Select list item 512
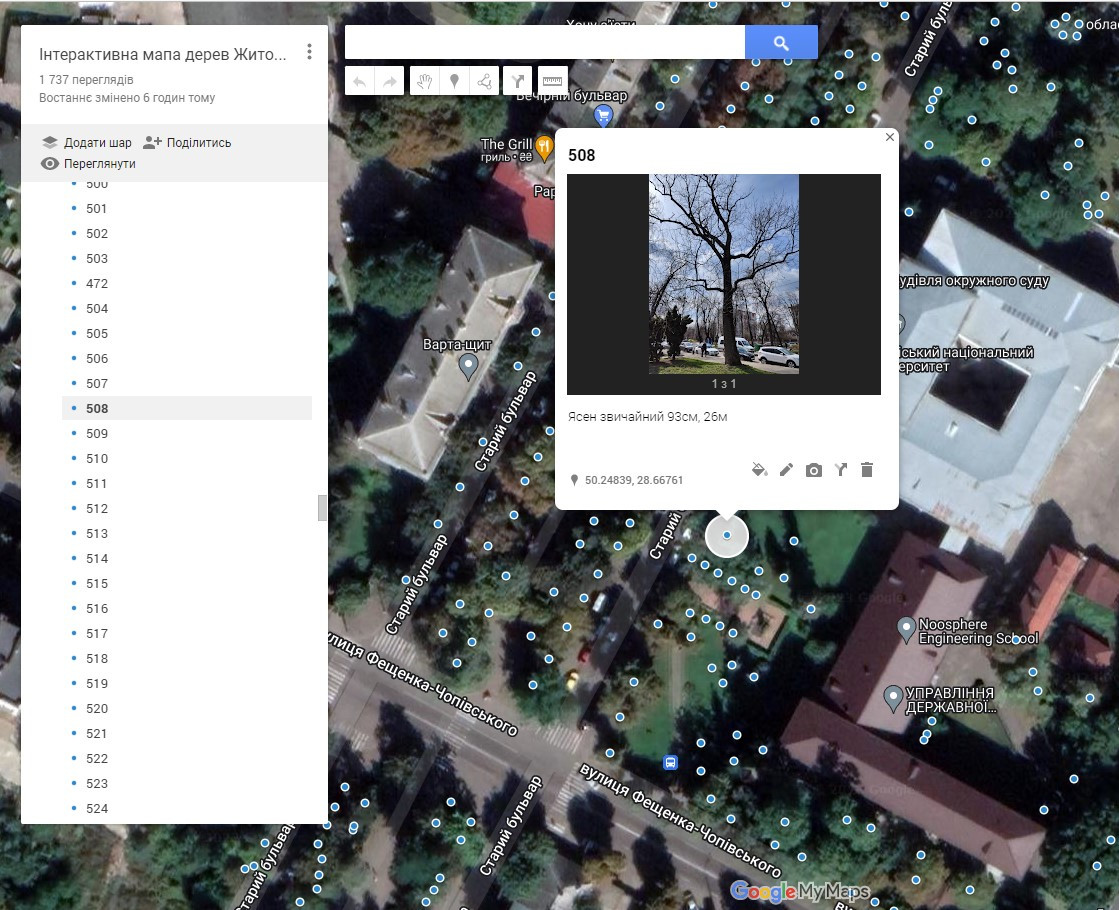Viewport: 1119px width, 910px height. click(187, 508)
